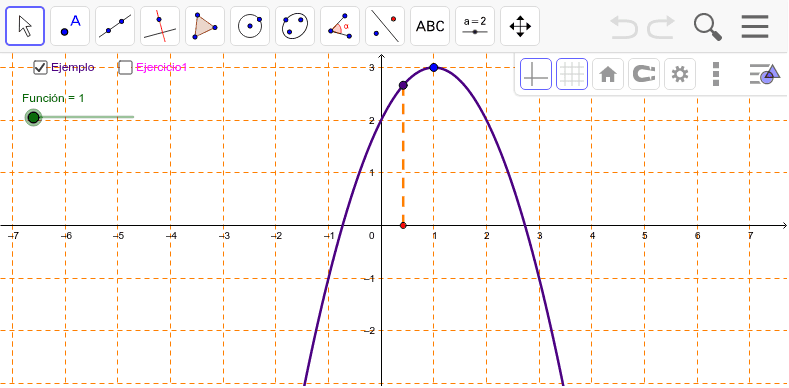This screenshot has width=789, height=388.
Task: Click x-axis label −7
Action: [x=13, y=236]
